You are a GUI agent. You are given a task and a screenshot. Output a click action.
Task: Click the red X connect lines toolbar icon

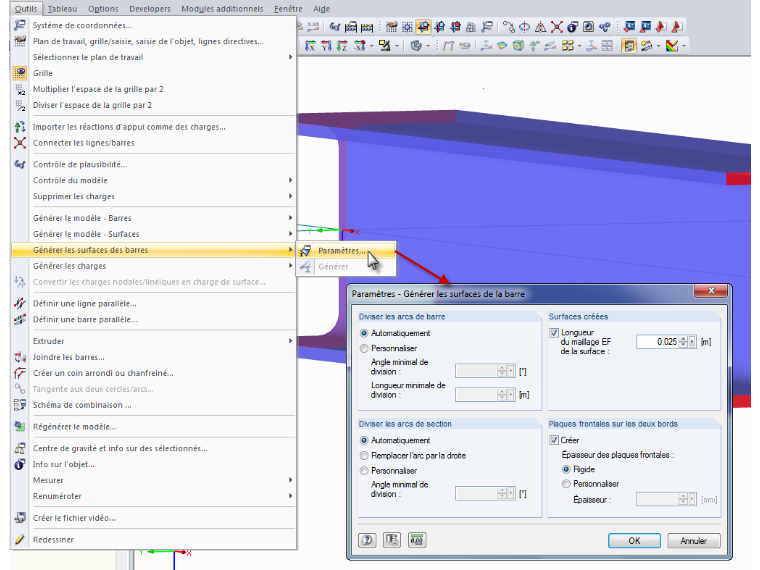point(556,27)
